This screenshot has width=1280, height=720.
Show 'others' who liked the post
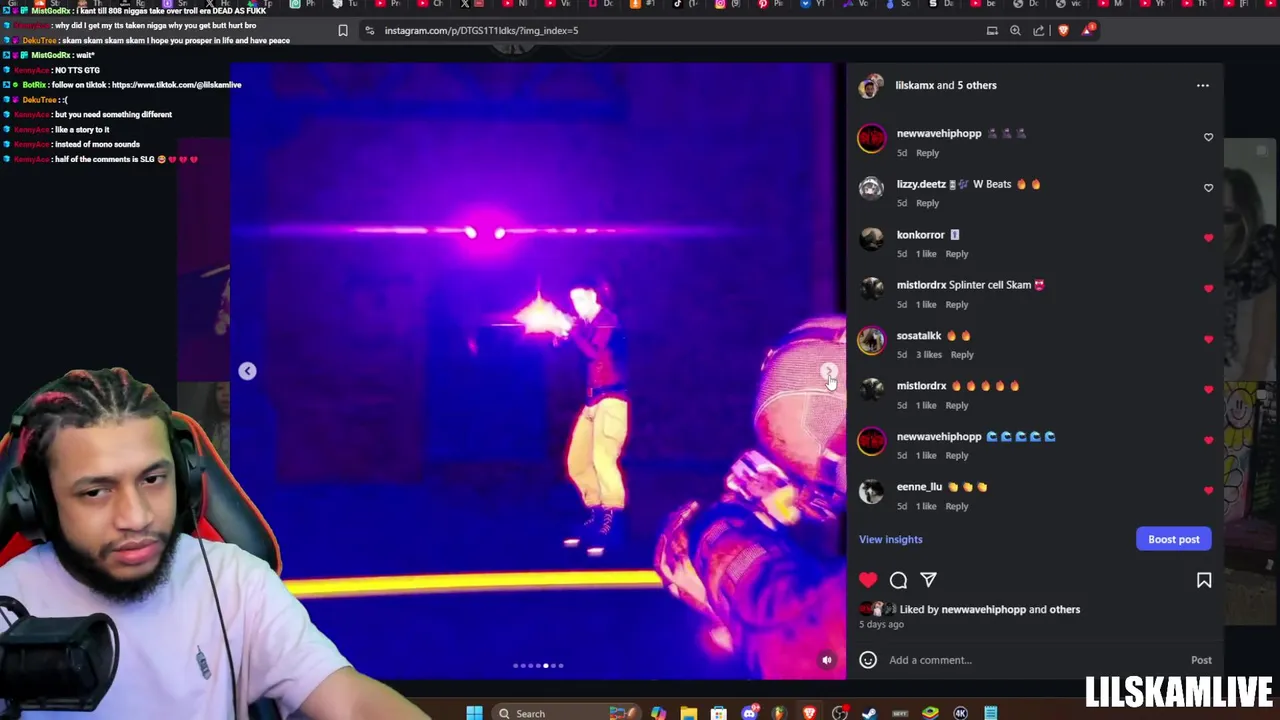(1064, 609)
